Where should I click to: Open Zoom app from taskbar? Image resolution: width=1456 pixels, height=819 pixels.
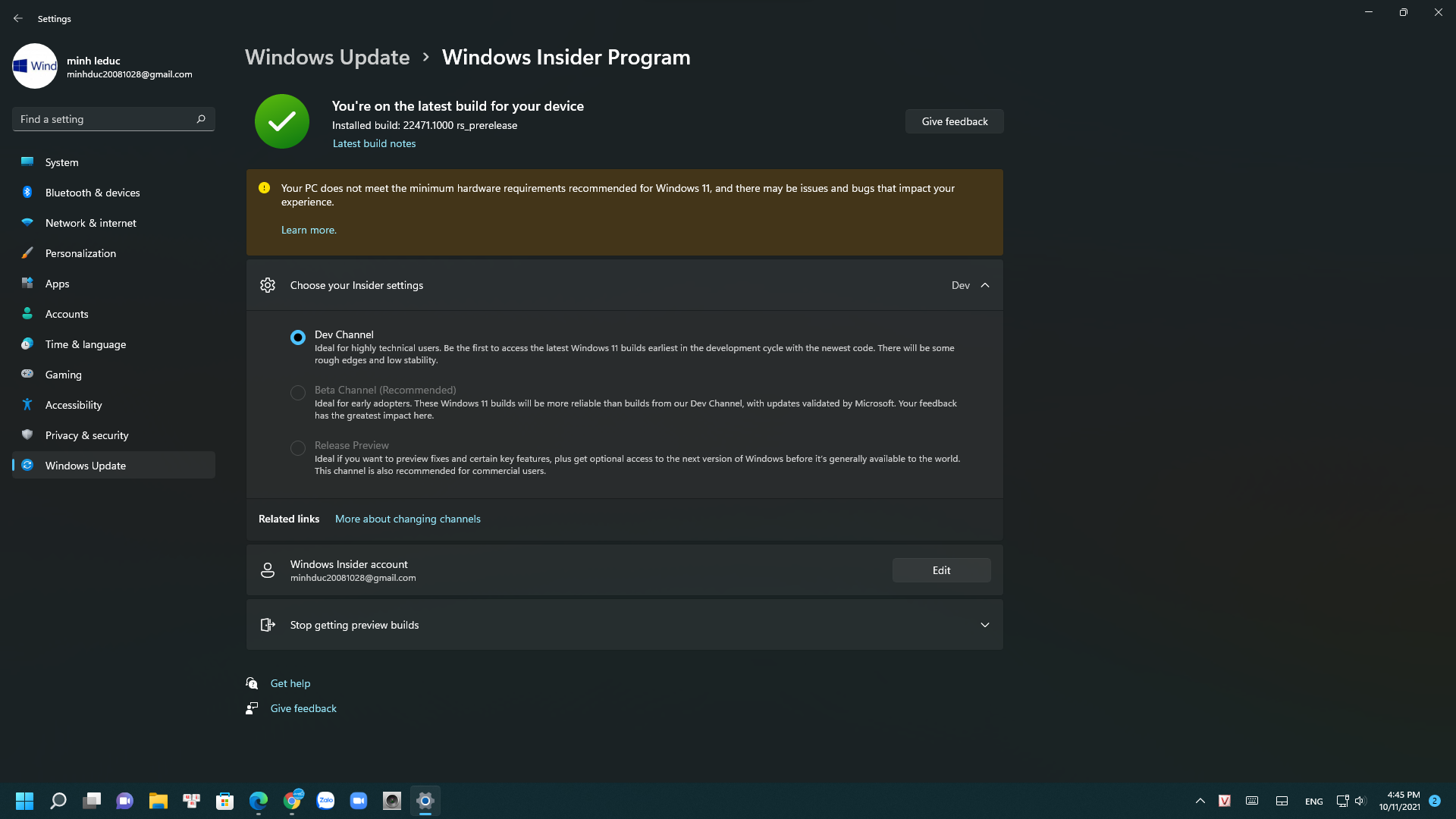[359, 801]
